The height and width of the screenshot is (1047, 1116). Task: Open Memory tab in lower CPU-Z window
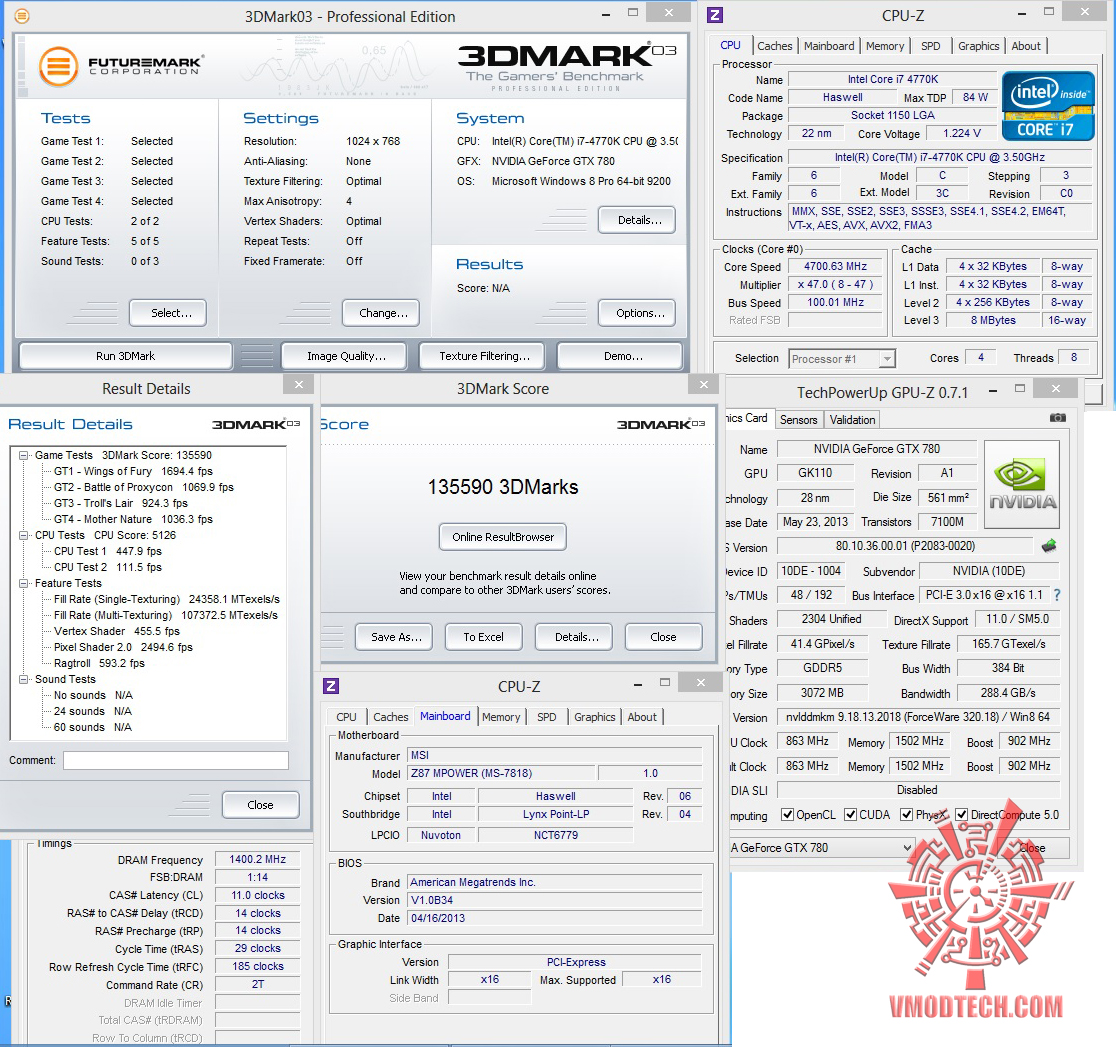pyautogui.click(x=501, y=717)
